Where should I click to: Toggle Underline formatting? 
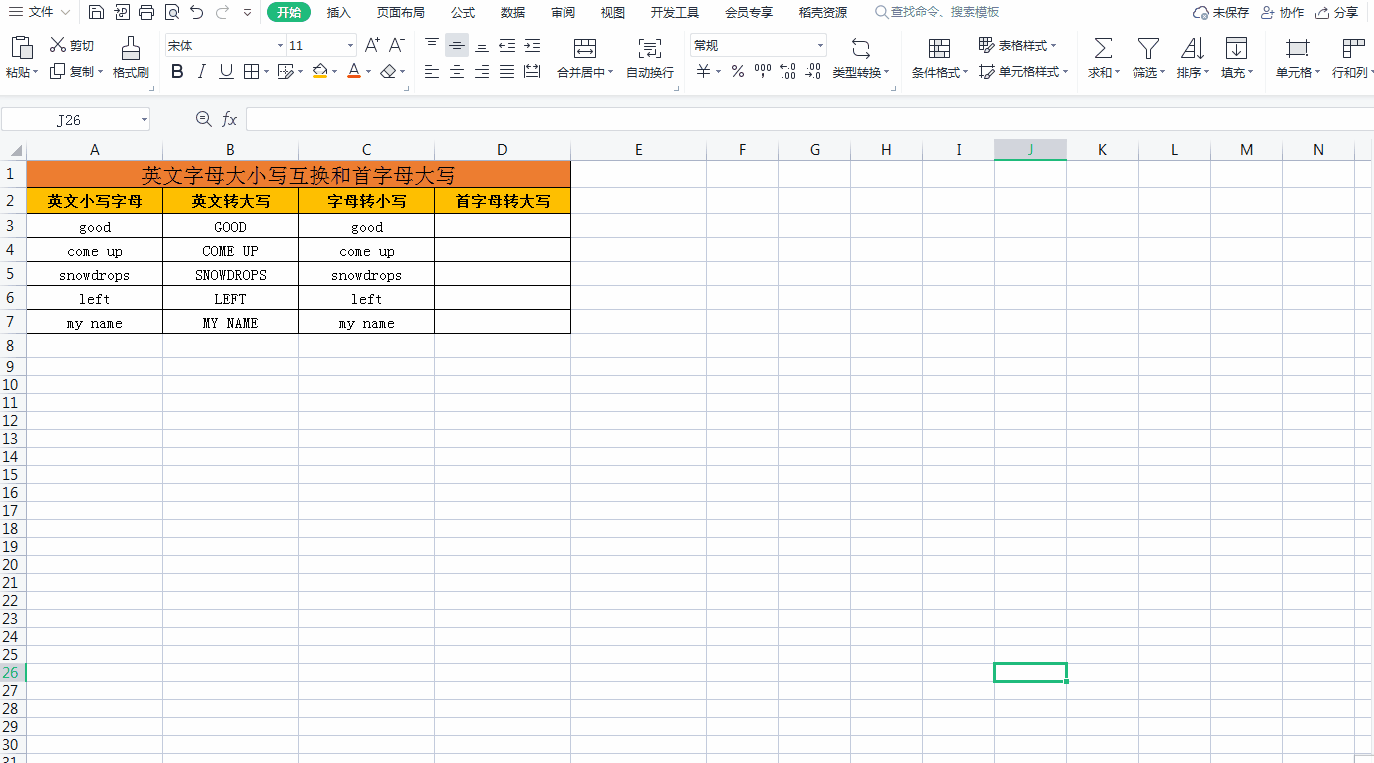(x=226, y=71)
